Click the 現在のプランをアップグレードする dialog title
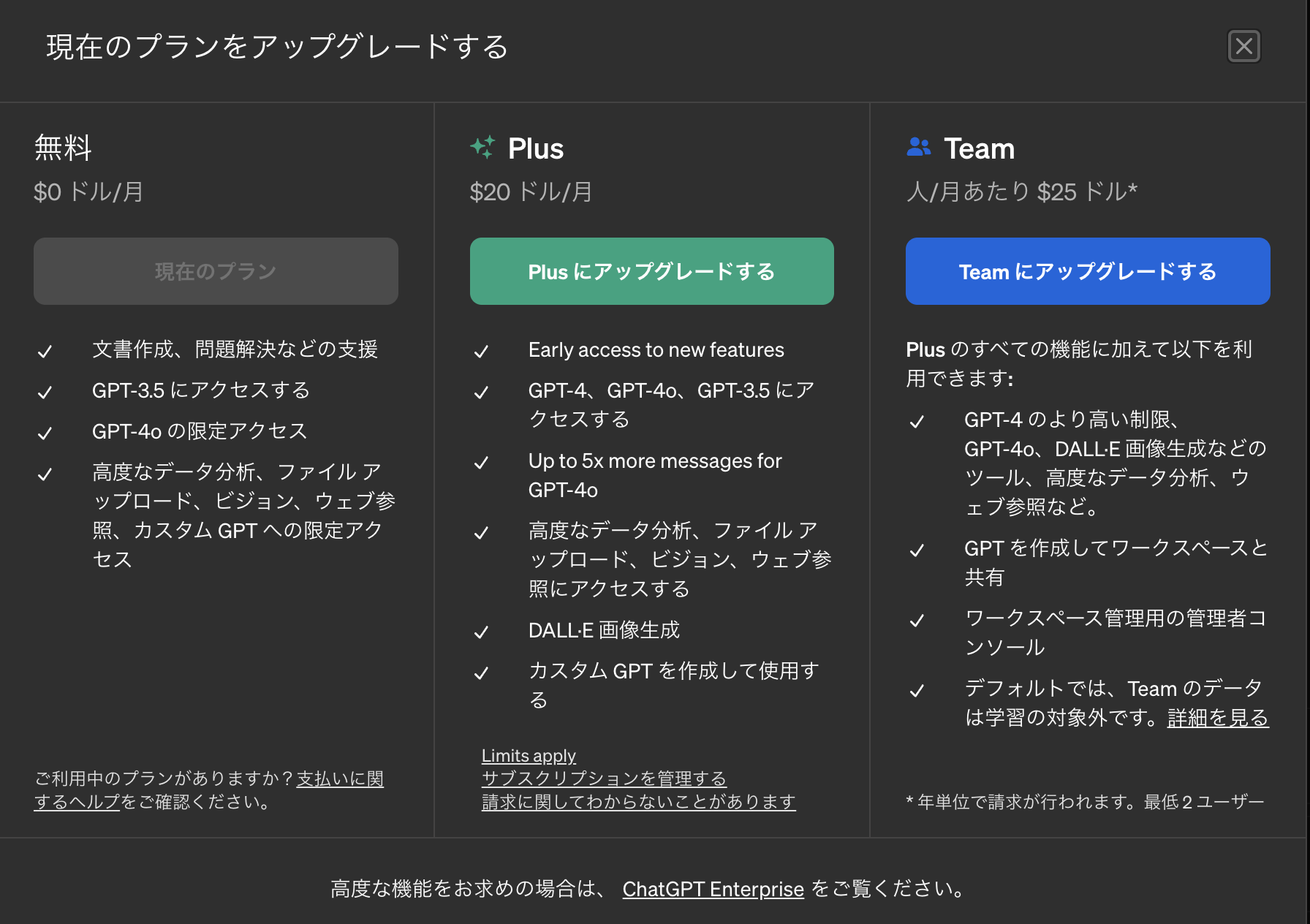The image size is (1310, 924). [x=277, y=47]
